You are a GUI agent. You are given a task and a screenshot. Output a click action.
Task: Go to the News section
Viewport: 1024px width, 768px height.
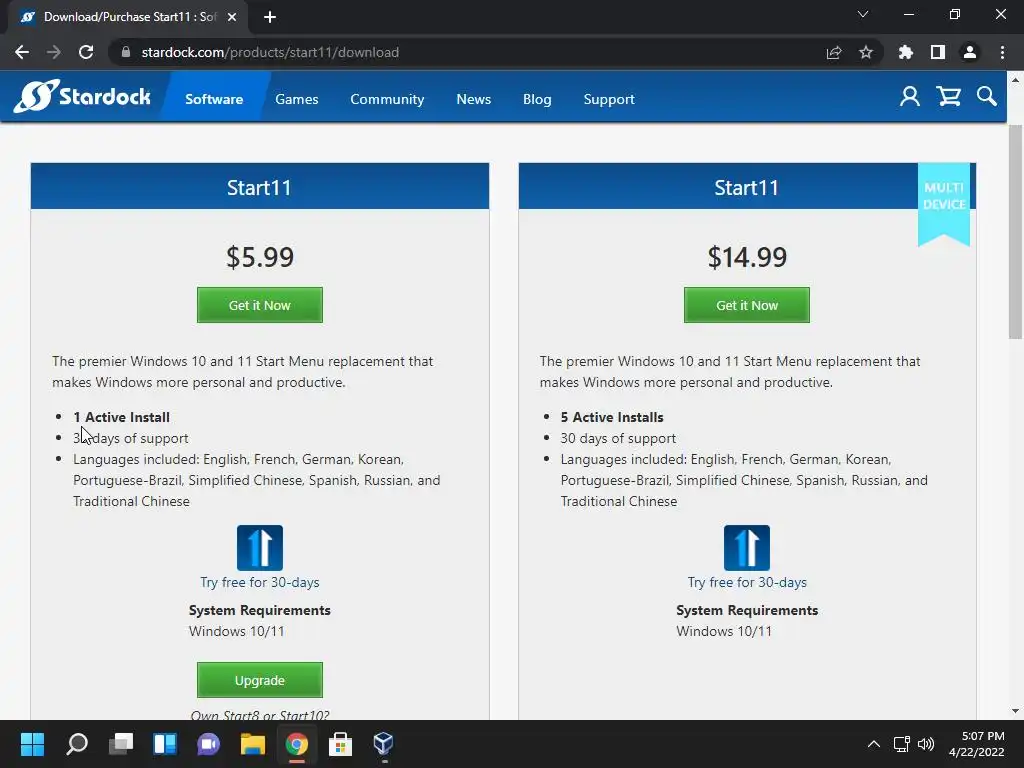pyautogui.click(x=473, y=99)
